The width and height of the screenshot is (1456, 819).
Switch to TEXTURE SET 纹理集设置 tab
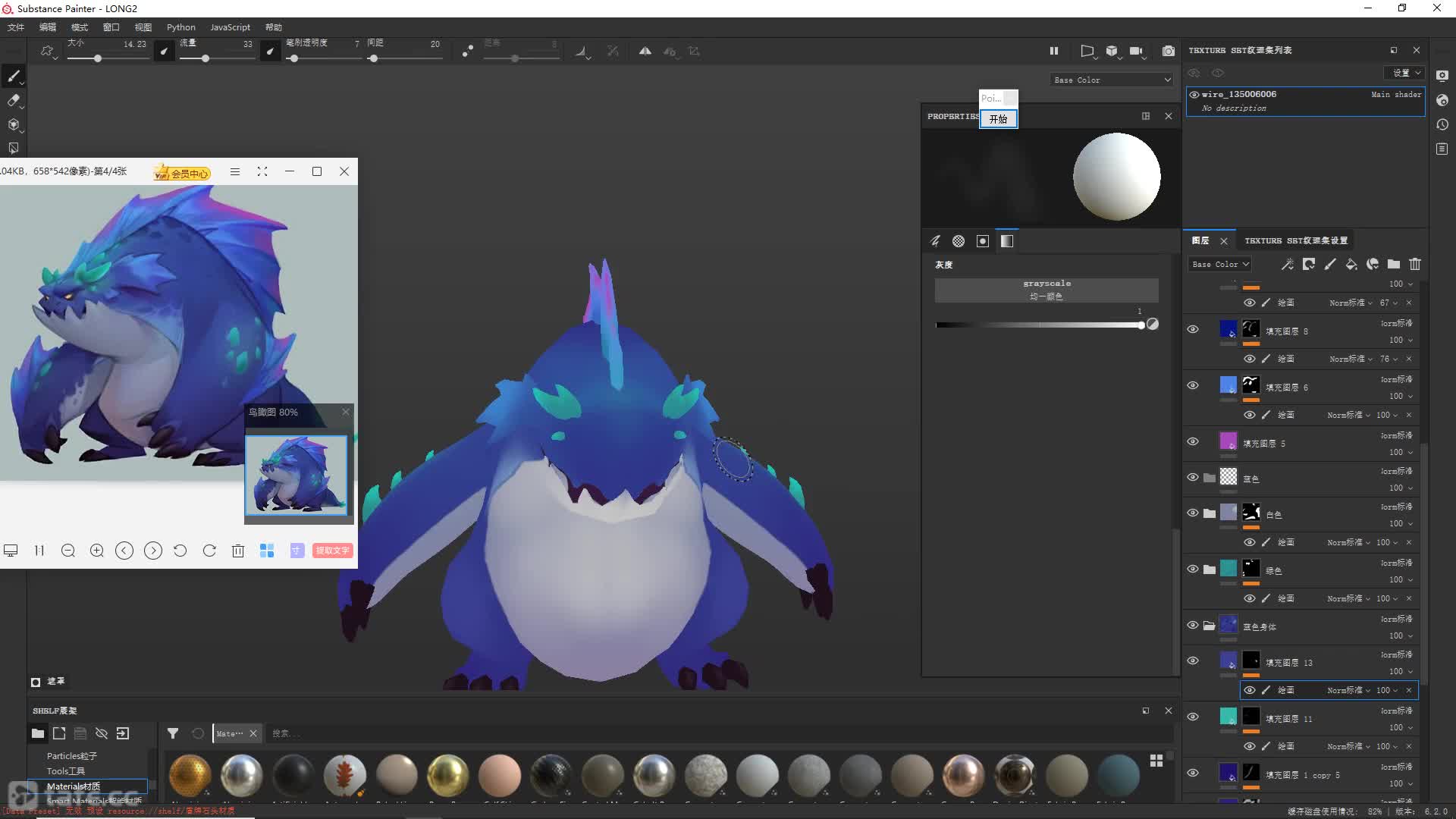click(1295, 240)
